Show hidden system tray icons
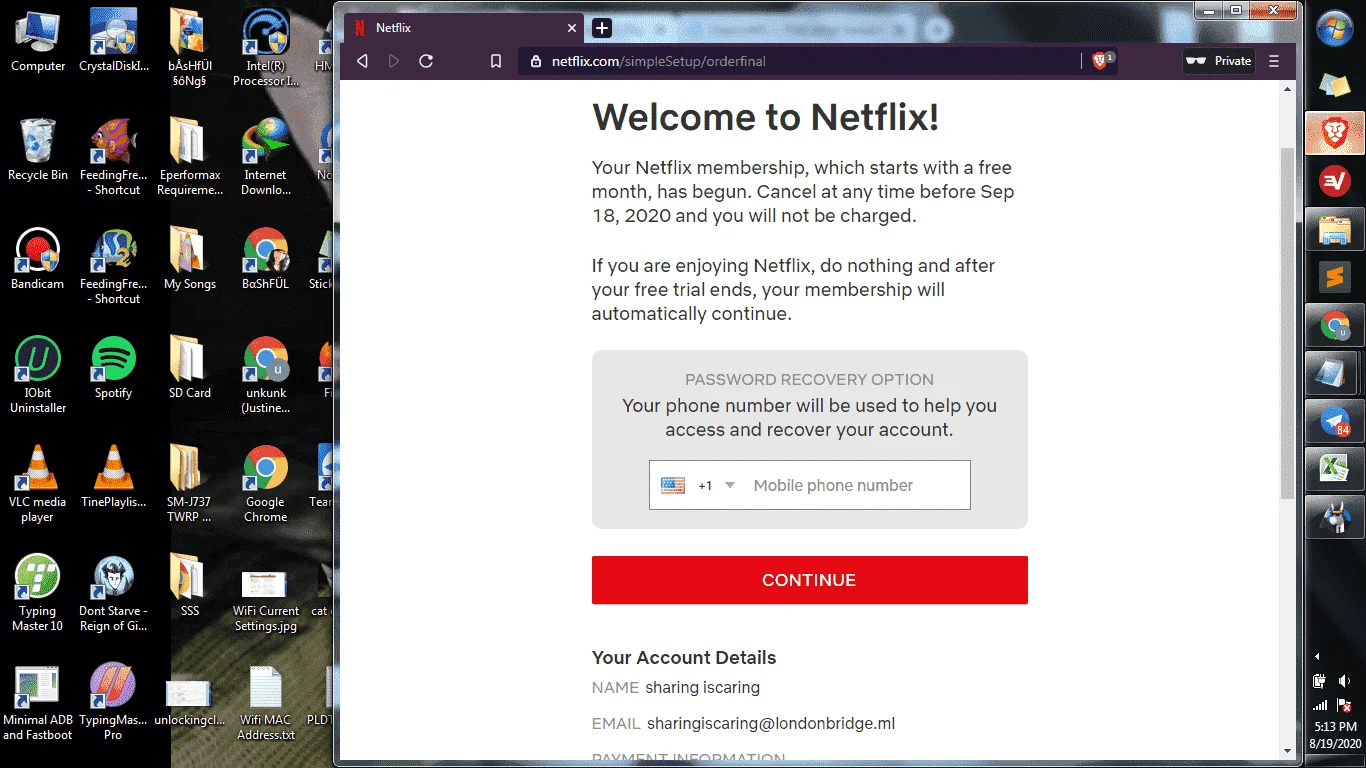The width and height of the screenshot is (1366, 768). click(1317, 657)
